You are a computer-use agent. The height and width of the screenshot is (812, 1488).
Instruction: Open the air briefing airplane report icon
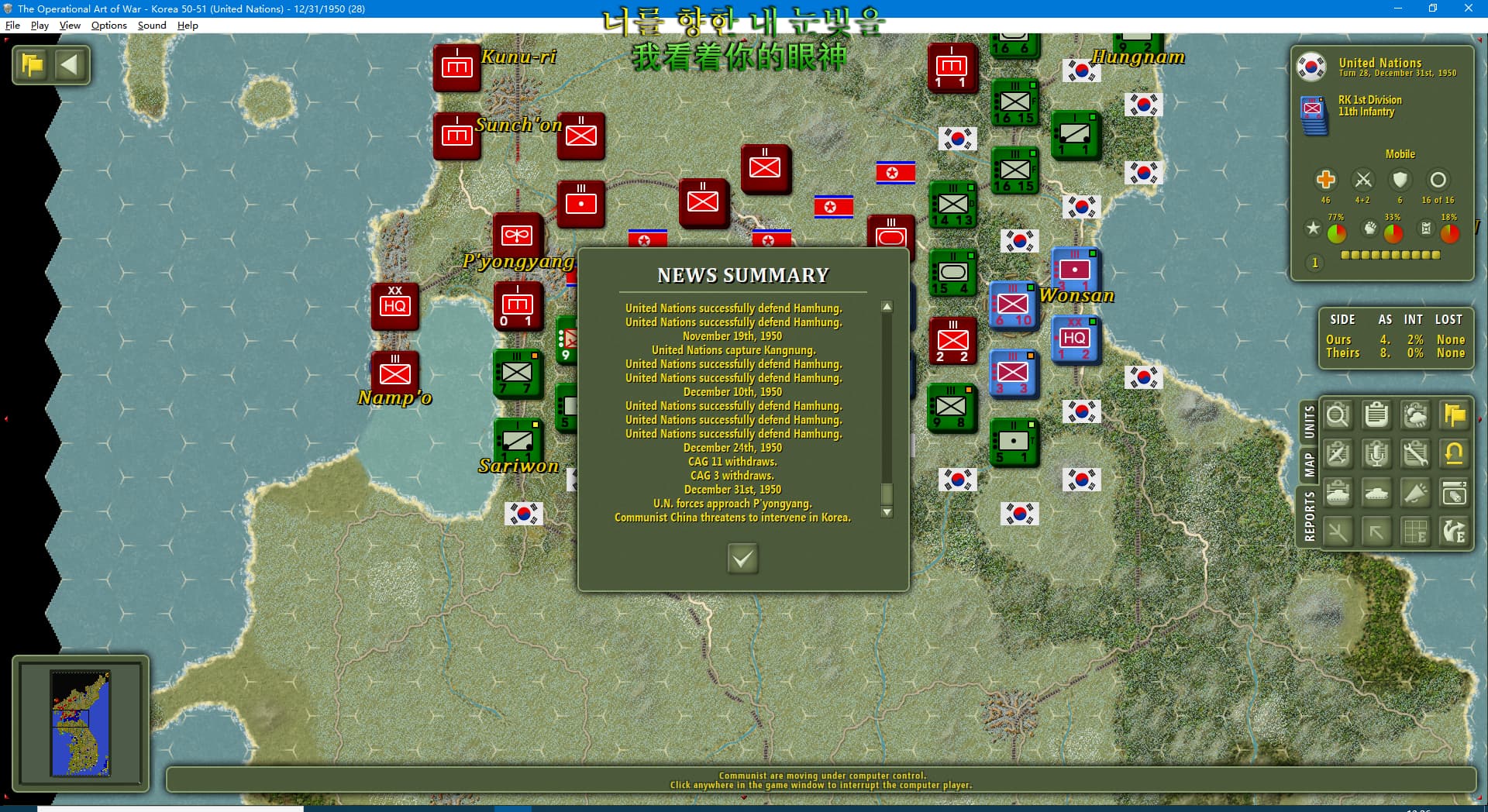tap(1338, 454)
